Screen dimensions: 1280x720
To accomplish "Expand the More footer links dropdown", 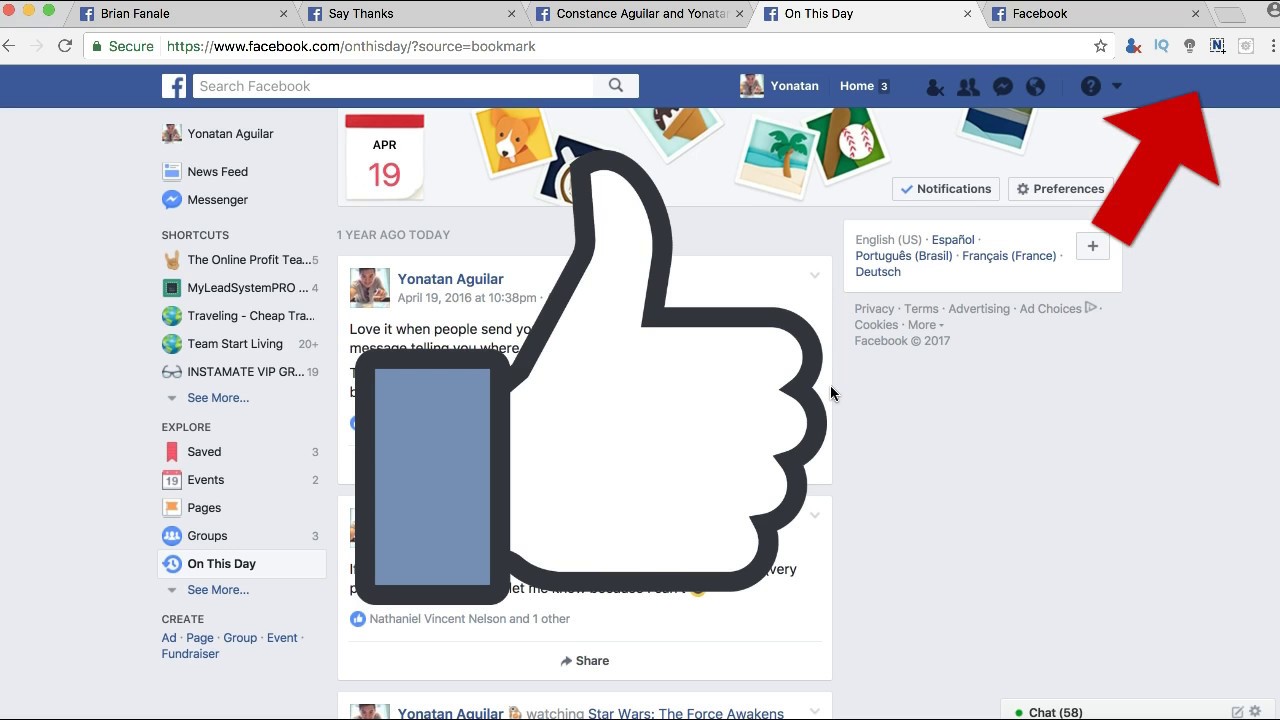I will pos(925,325).
